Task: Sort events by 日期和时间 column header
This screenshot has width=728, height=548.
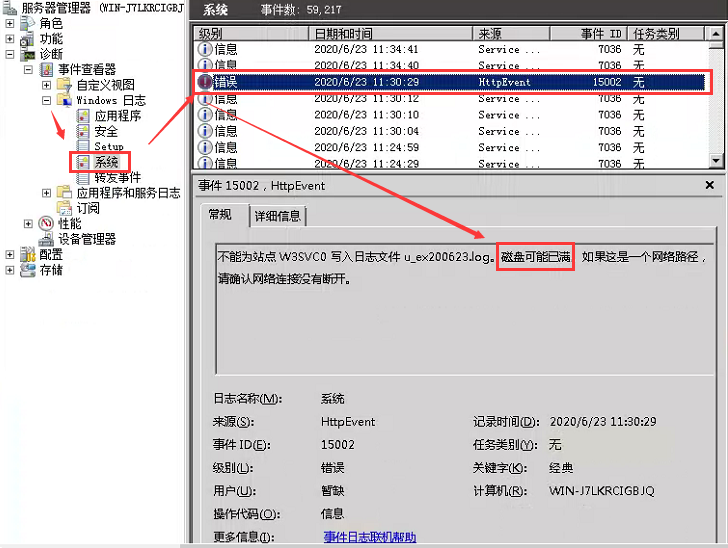Action: click(390, 33)
